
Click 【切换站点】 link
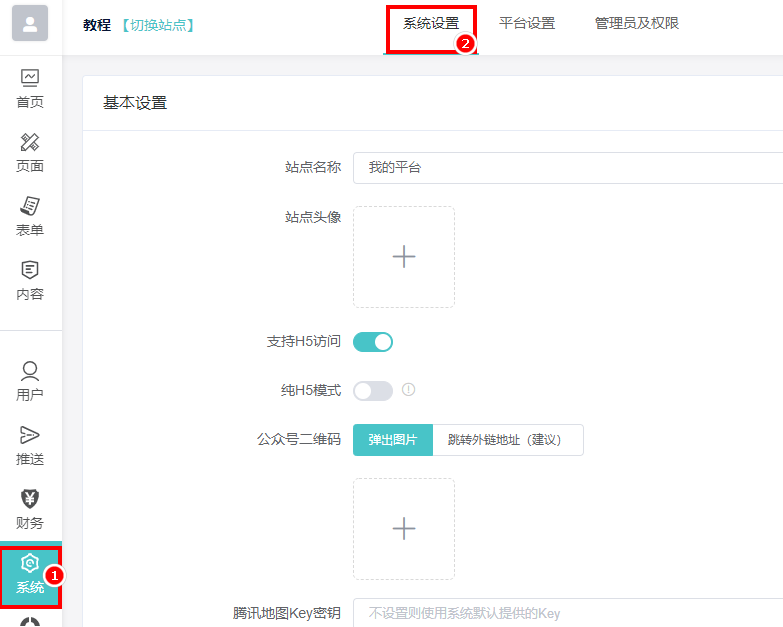158,25
